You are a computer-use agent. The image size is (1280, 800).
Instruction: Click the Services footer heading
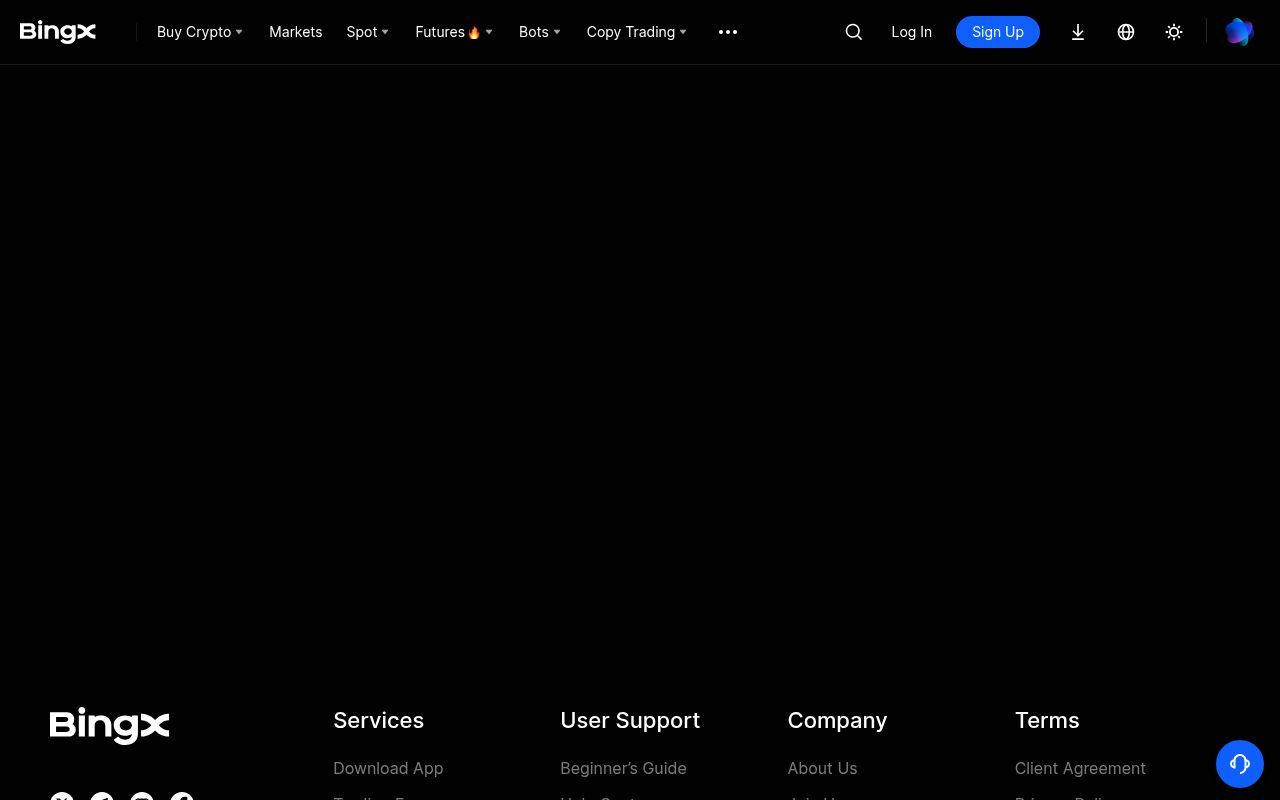[x=378, y=720]
